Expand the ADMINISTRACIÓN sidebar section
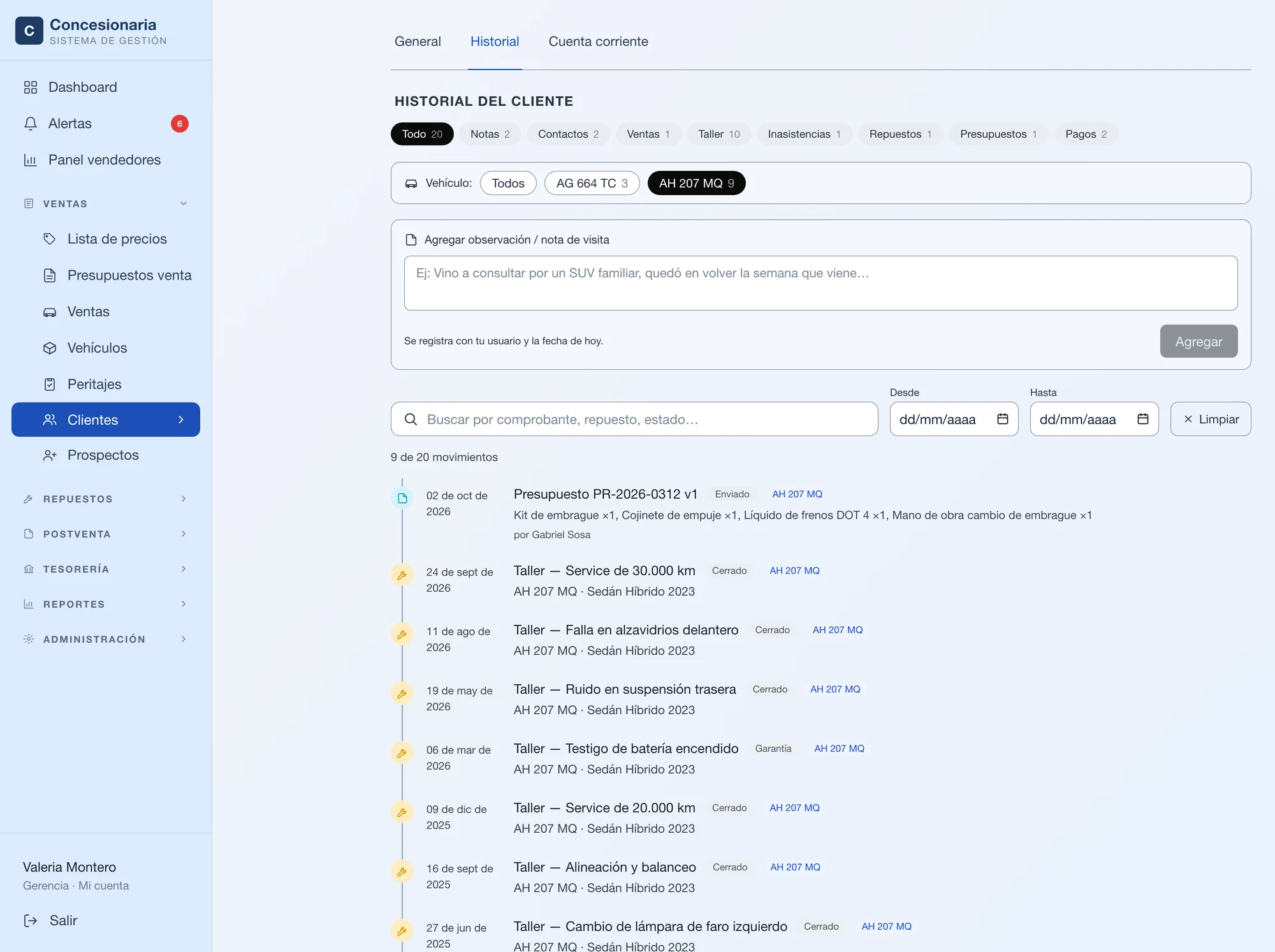 click(106, 639)
